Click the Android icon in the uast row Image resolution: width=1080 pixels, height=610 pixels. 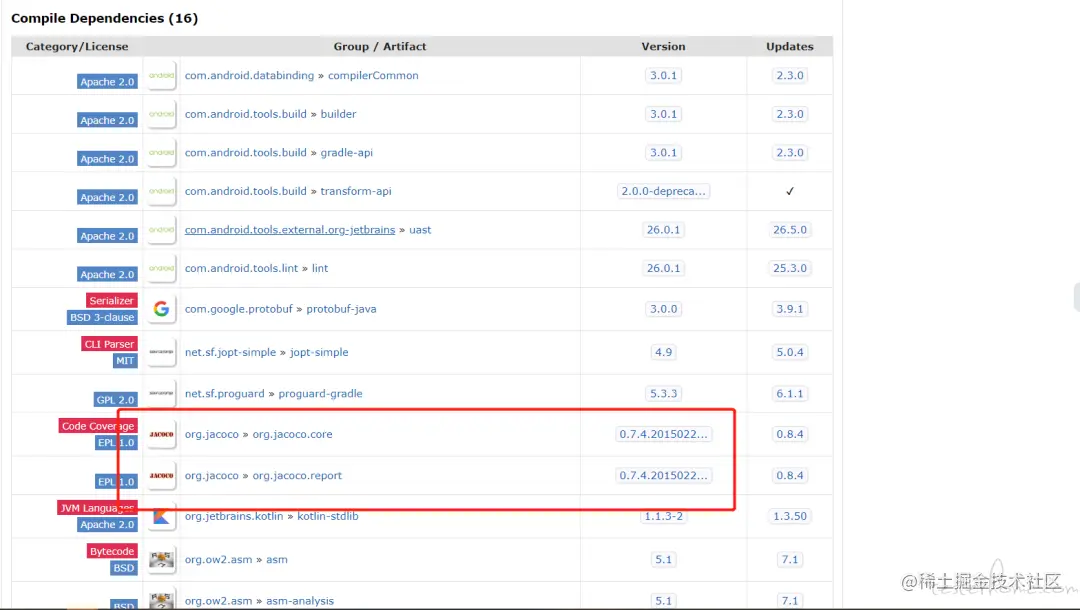pos(161,229)
